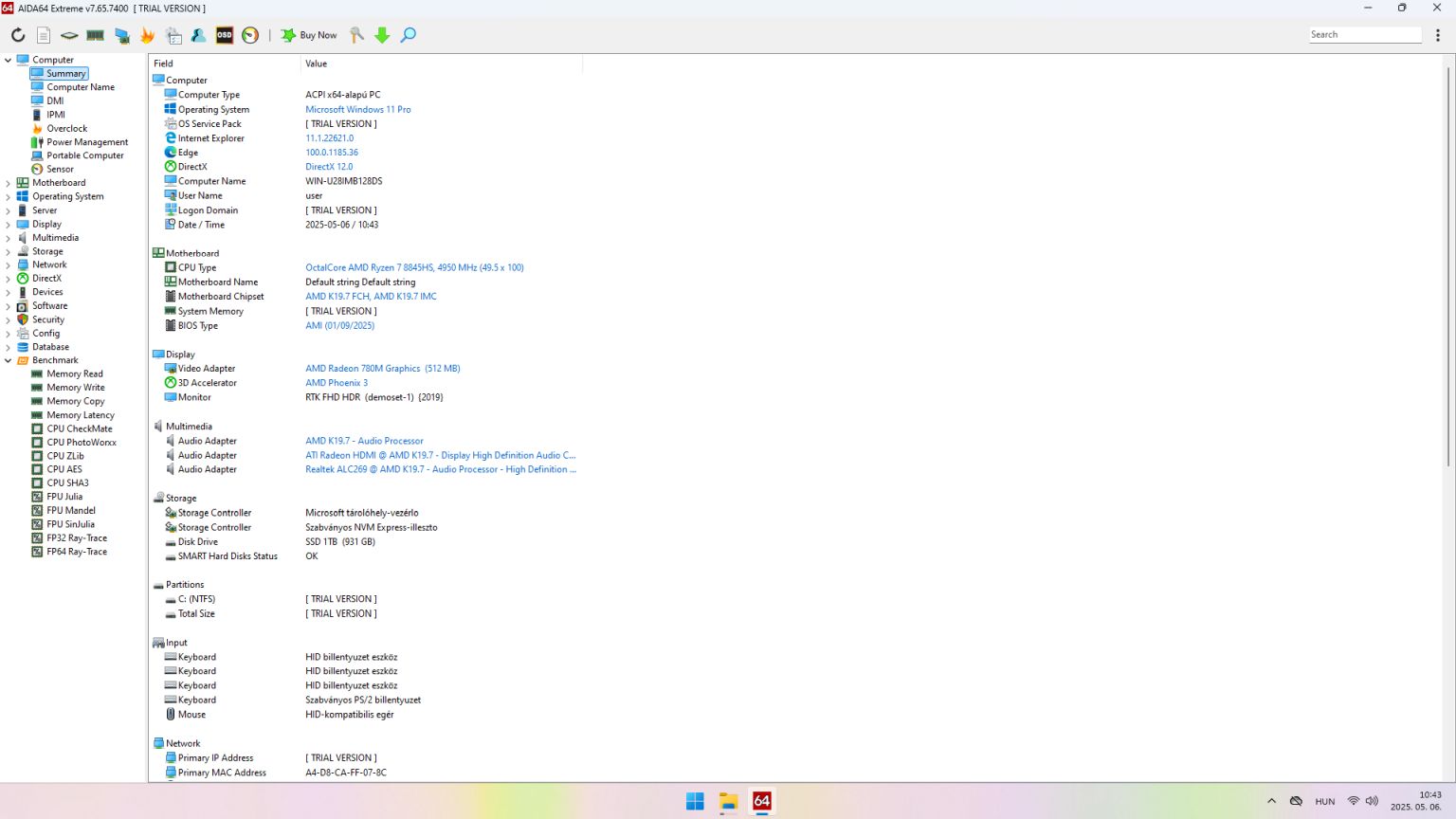The image size is (1456, 819).
Task: Click the magnifier search icon in toolbar
Action: tap(409, 35)
